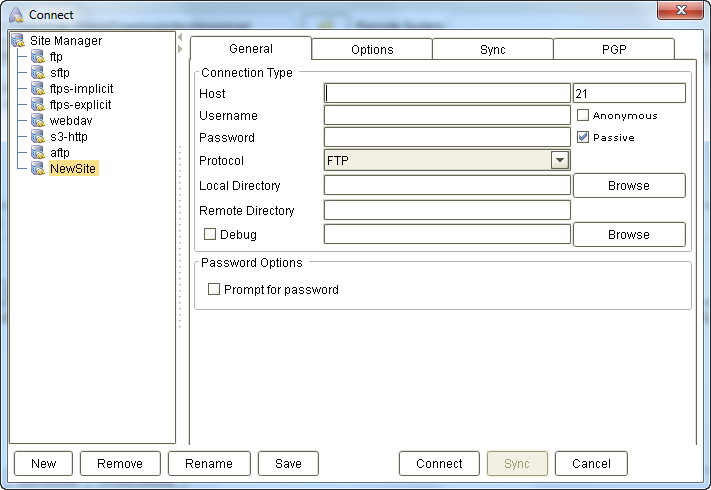Viewport: 711px width, 490px height.
Task: Click the aftp site icon
Action: pos(38,153)
